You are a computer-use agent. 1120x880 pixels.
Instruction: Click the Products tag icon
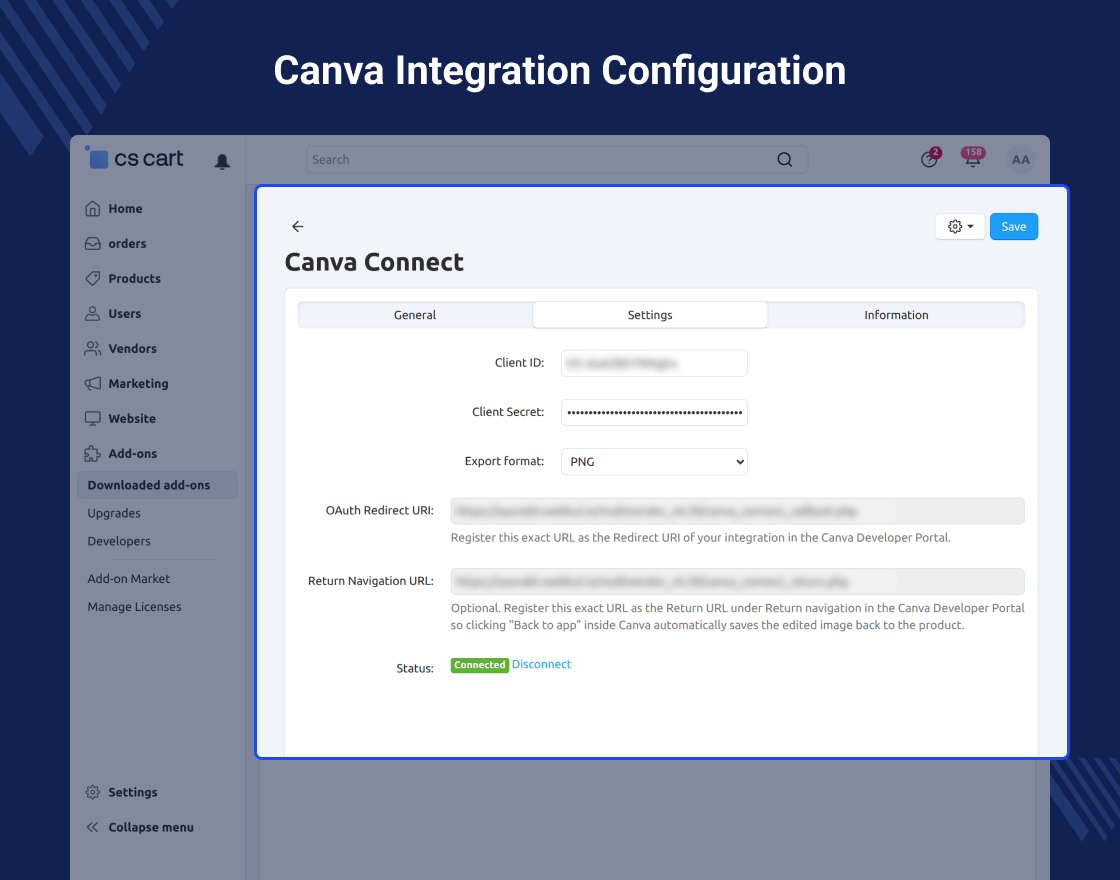(x=93, y=279)
